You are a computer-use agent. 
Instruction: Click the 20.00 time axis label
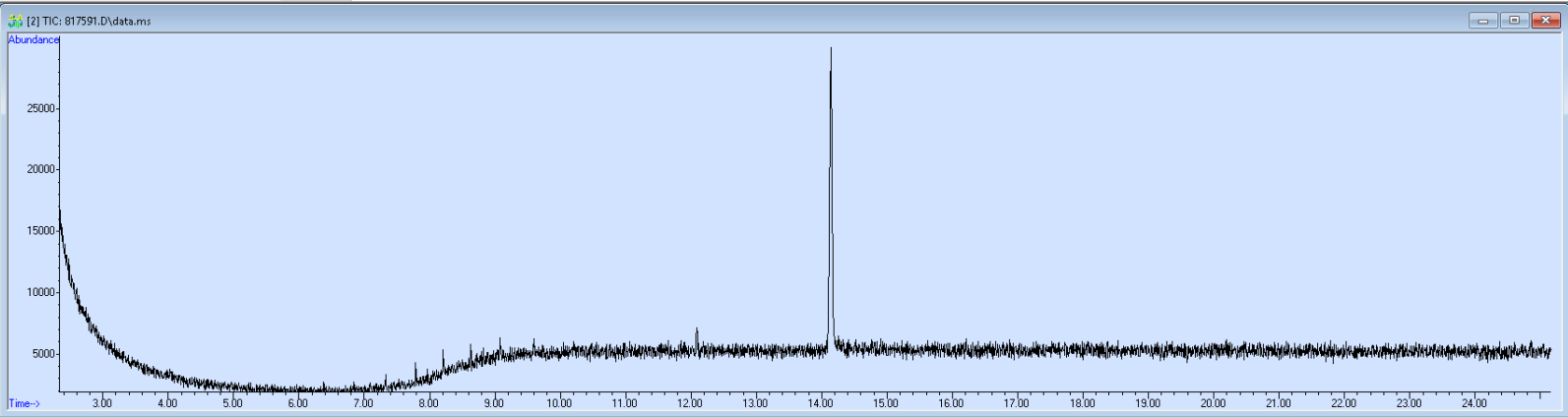[1213, 403]
